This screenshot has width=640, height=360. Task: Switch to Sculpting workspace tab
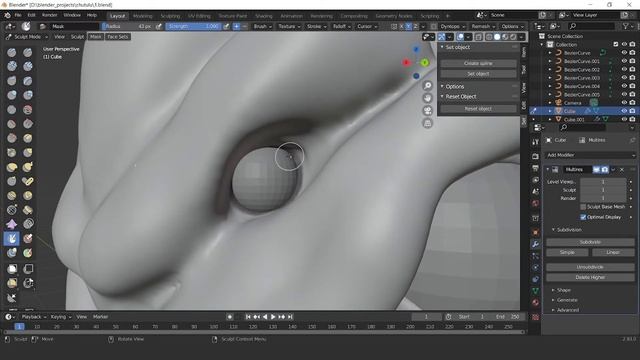(x=170, y=16)
